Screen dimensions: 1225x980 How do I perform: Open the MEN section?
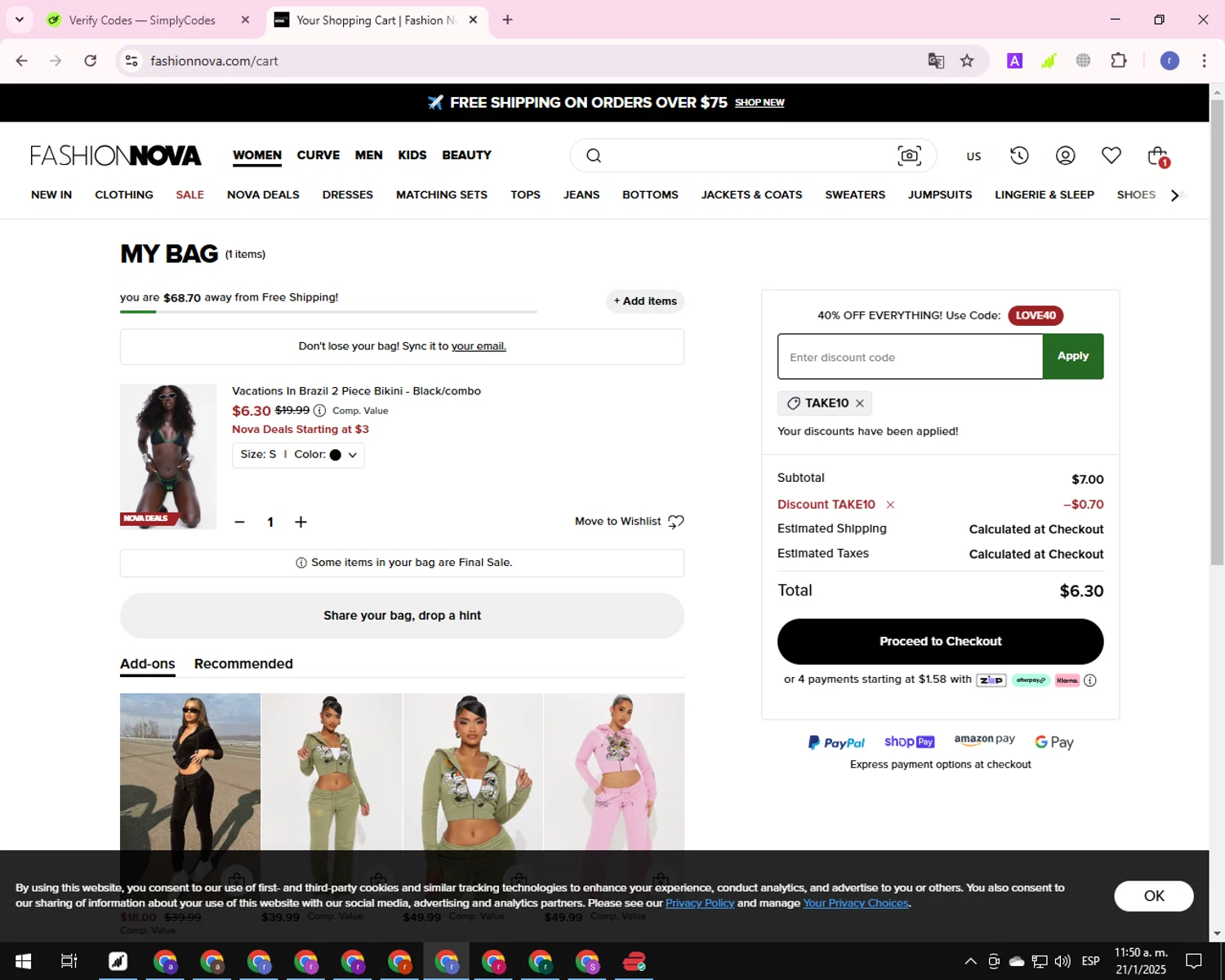[x=368, y=155]
